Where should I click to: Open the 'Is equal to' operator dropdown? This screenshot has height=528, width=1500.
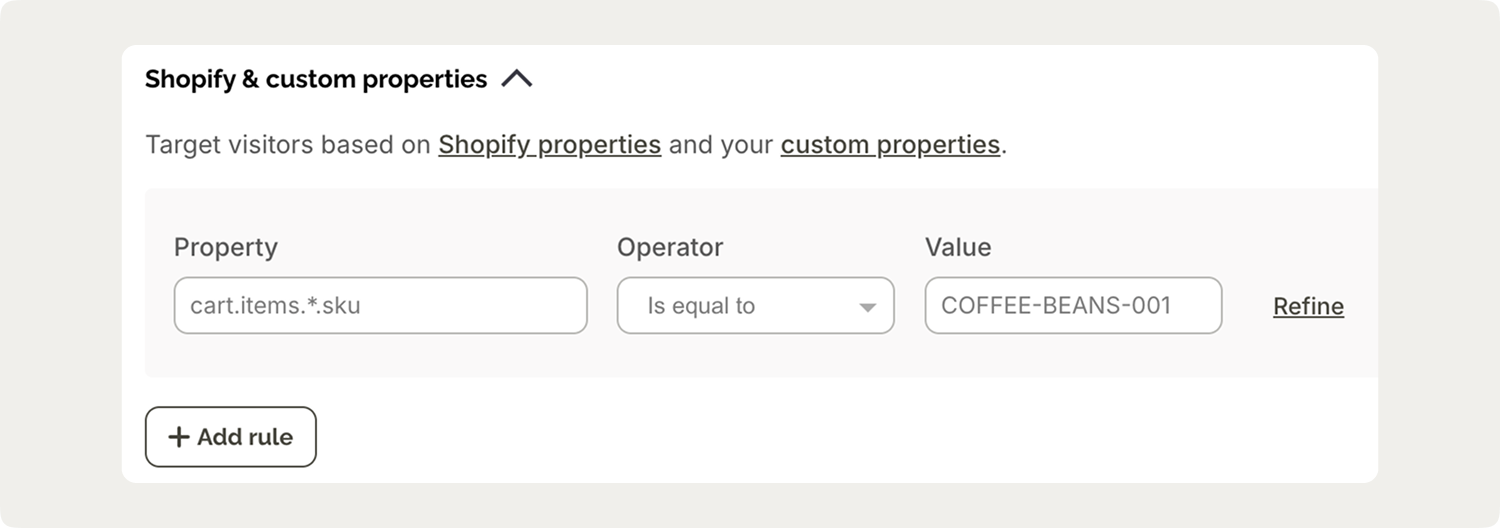[x=755, y=306]
